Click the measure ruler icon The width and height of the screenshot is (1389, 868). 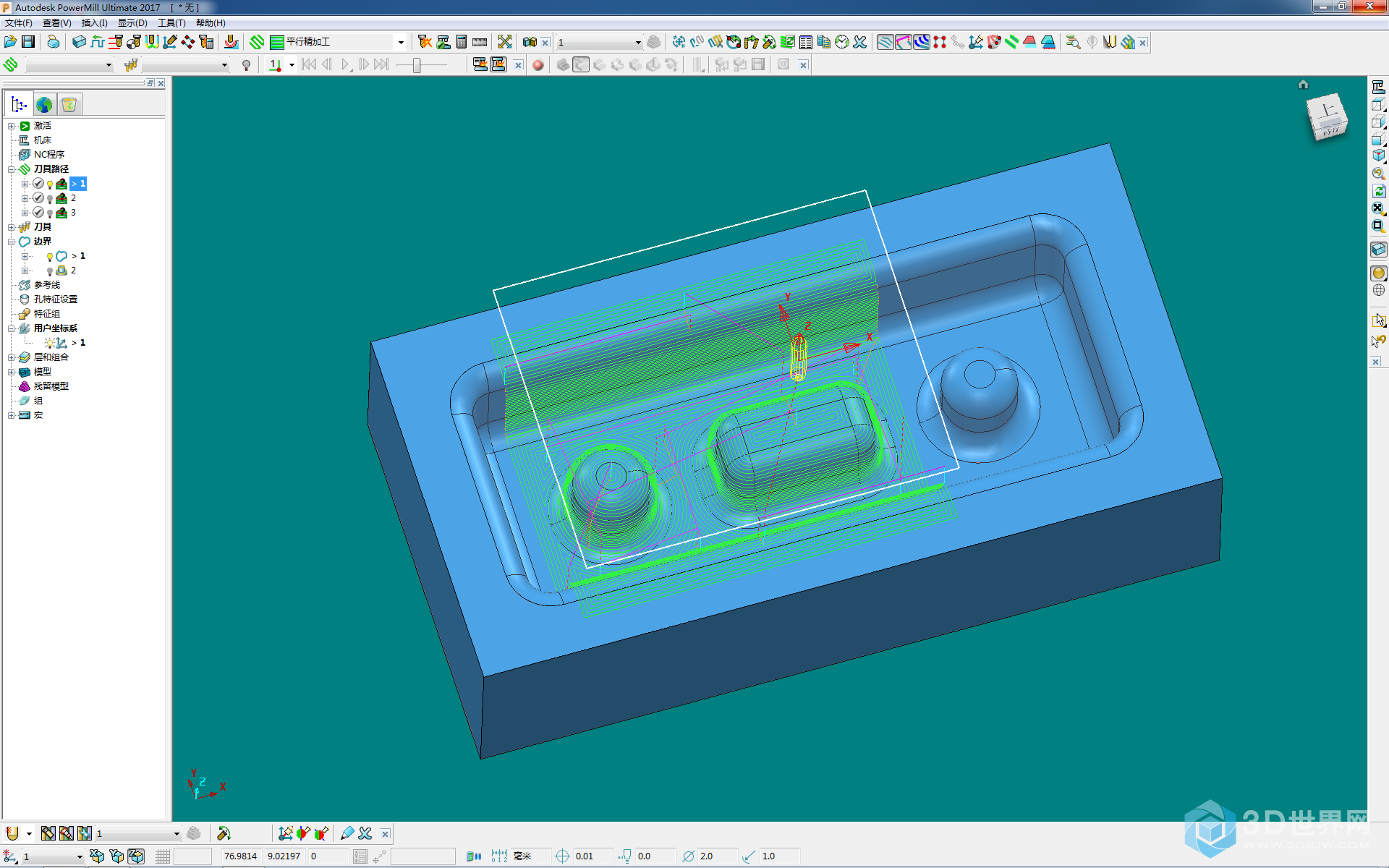tap(480, 42)
